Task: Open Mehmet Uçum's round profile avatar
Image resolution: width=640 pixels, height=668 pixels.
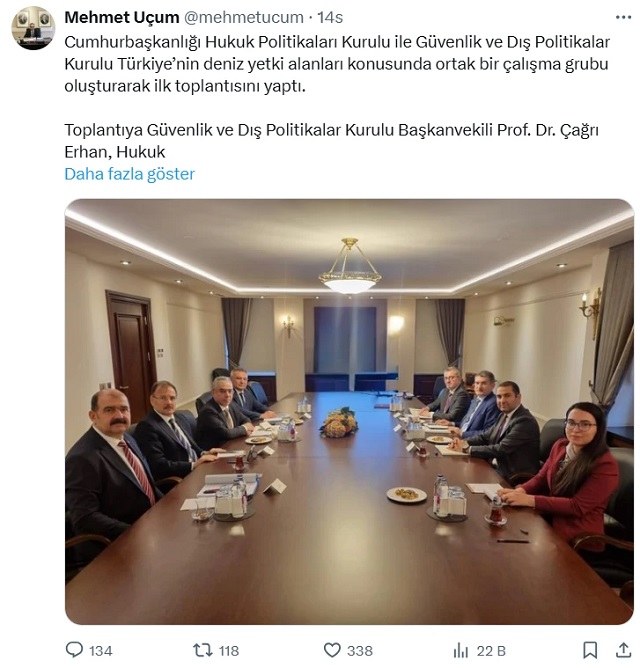Action: click(33, 28)
